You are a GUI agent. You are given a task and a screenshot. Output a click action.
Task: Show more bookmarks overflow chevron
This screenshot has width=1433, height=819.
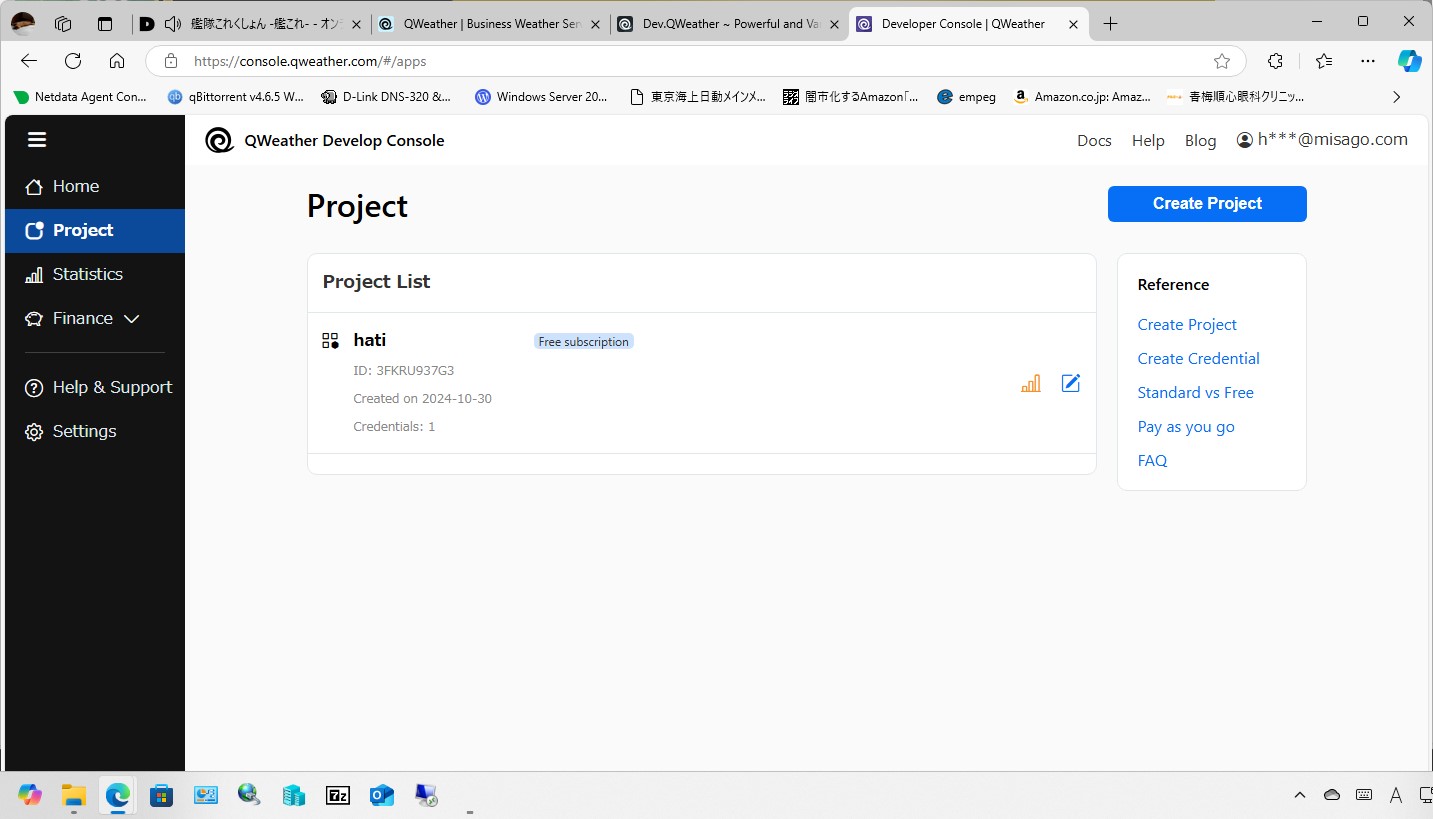click(x=1397, y=97)
